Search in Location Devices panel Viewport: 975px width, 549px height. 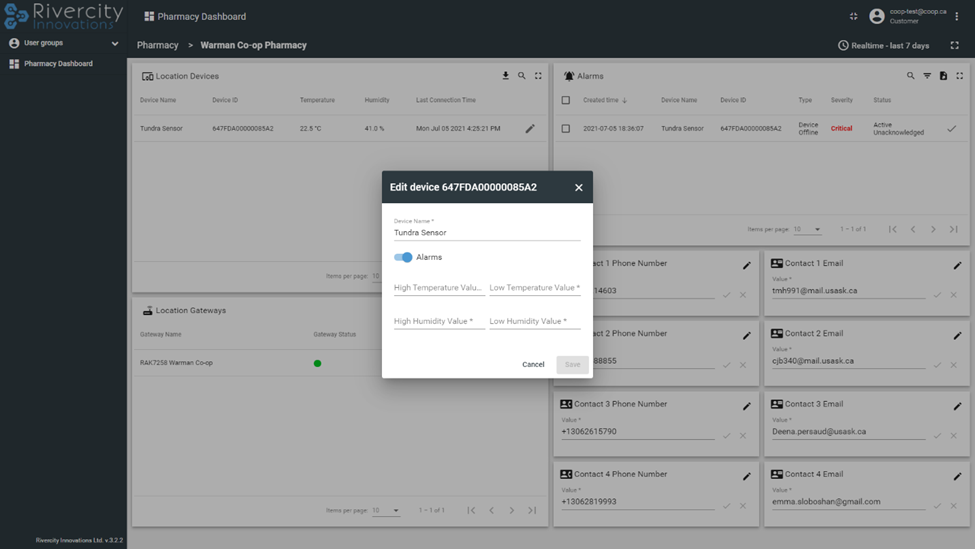point(521,76)
